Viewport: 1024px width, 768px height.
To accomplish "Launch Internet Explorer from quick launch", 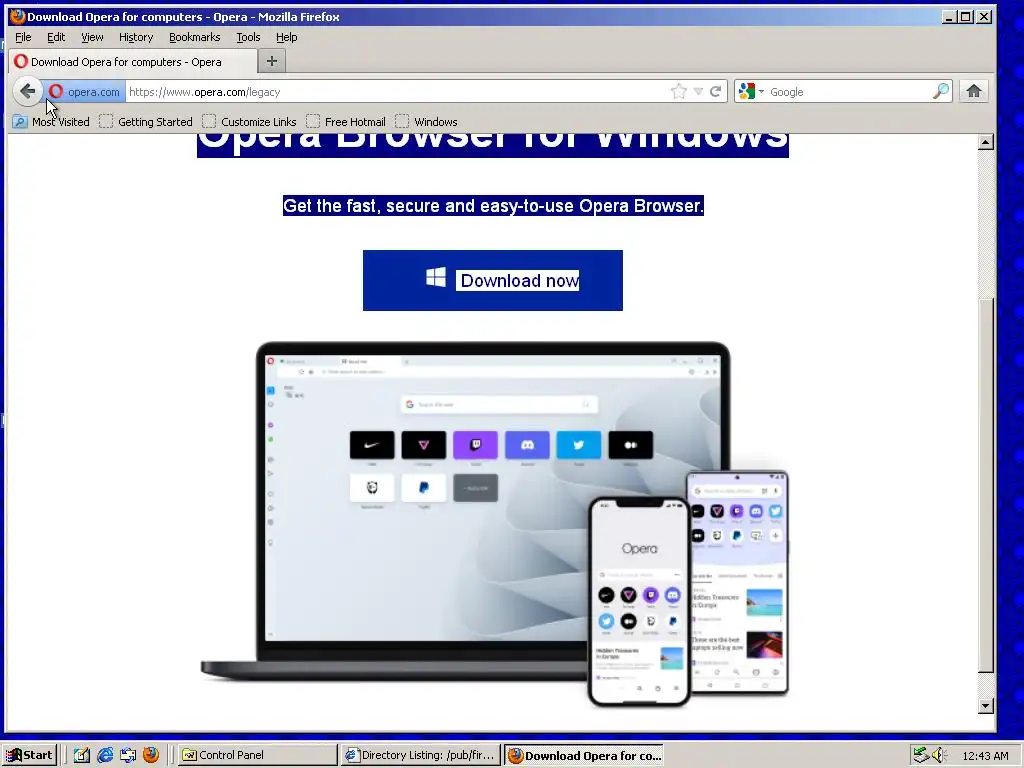I will tap(104, 755).
